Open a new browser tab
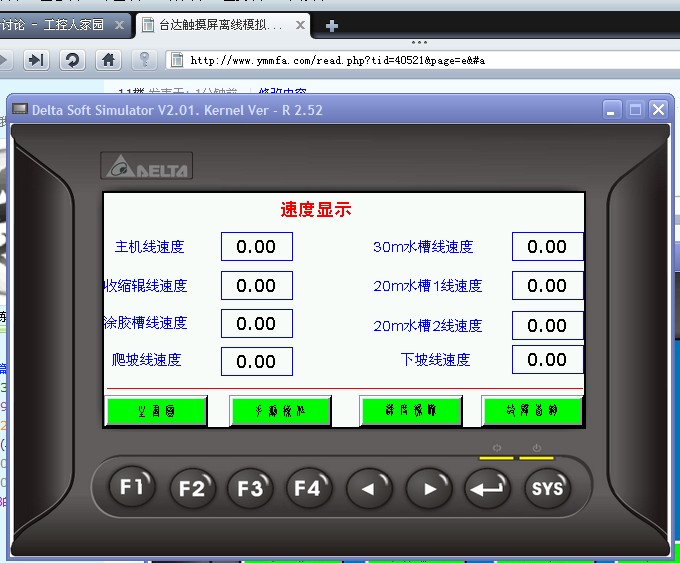The width and height of the screenshot is (680, 563). pyautogui.click(x=332, y=25)
